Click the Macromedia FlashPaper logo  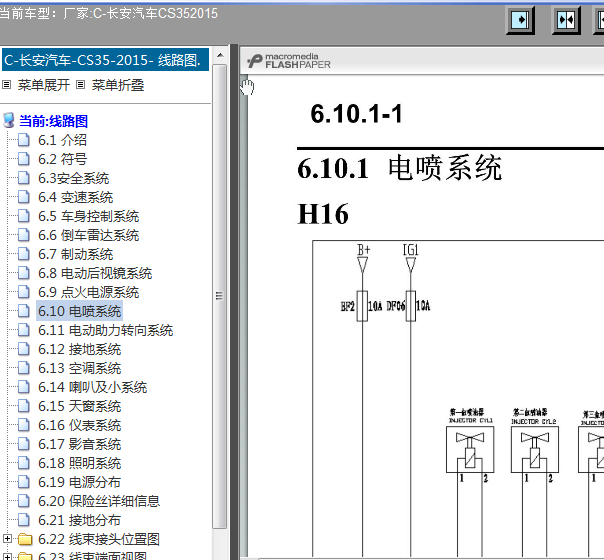coord(289,61)
